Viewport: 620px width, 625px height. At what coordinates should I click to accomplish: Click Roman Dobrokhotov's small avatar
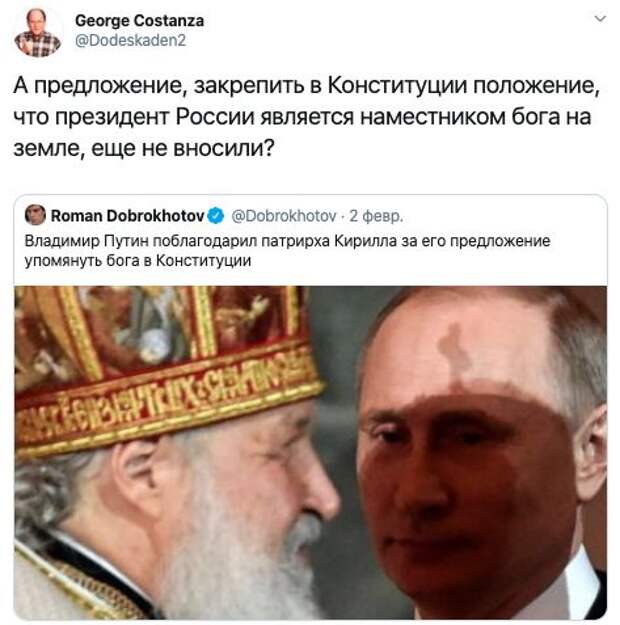point(35,215)
